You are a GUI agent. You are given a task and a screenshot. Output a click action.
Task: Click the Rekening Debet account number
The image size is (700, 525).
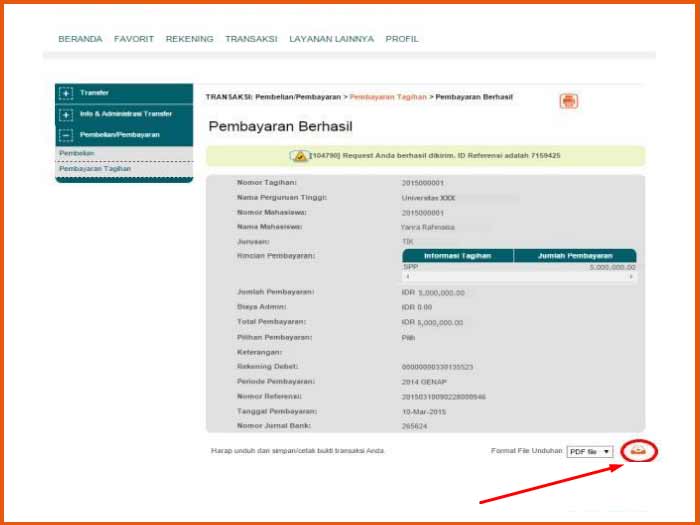click(x=438, y=367)
